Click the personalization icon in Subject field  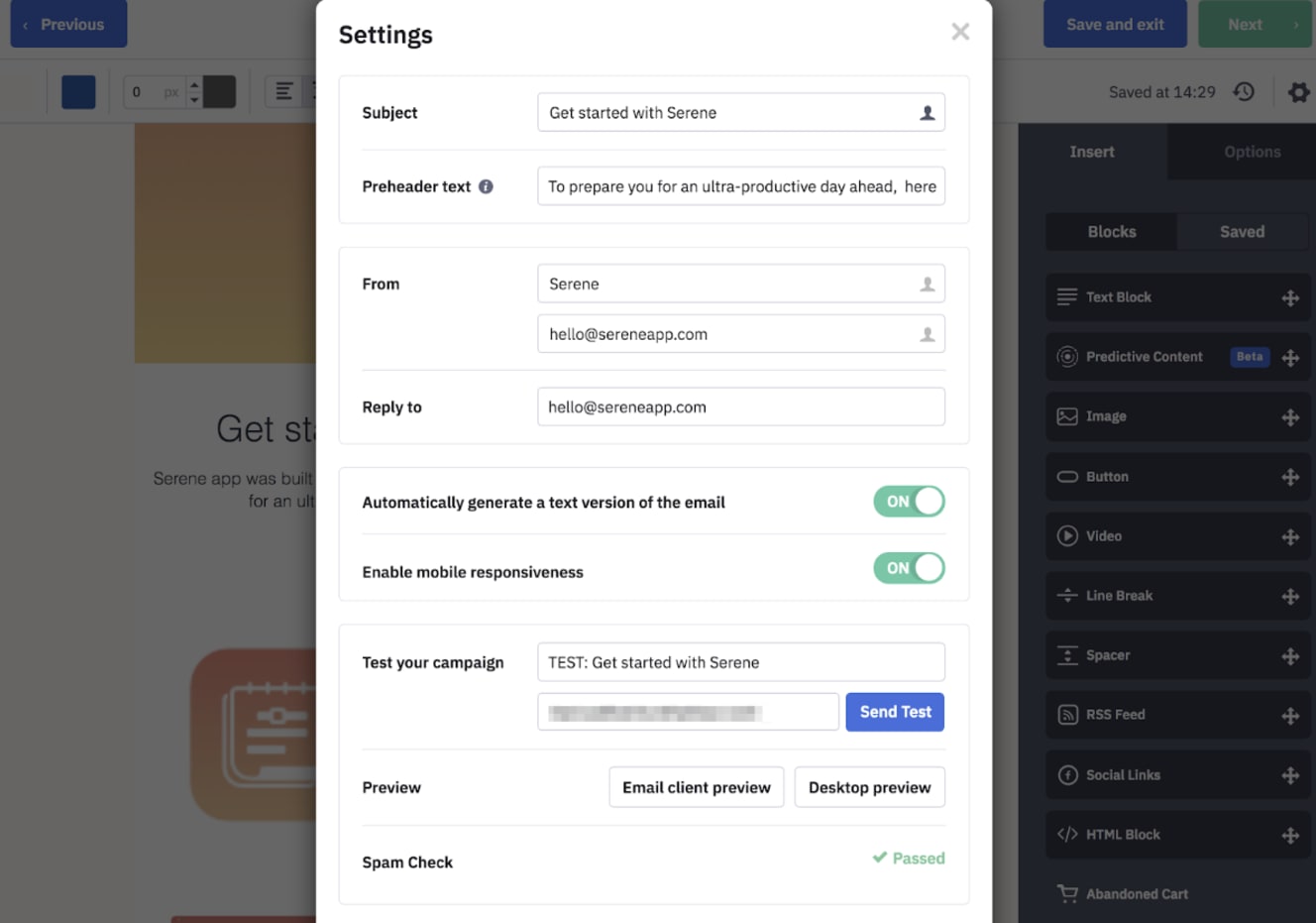click(x=927, y=113)
